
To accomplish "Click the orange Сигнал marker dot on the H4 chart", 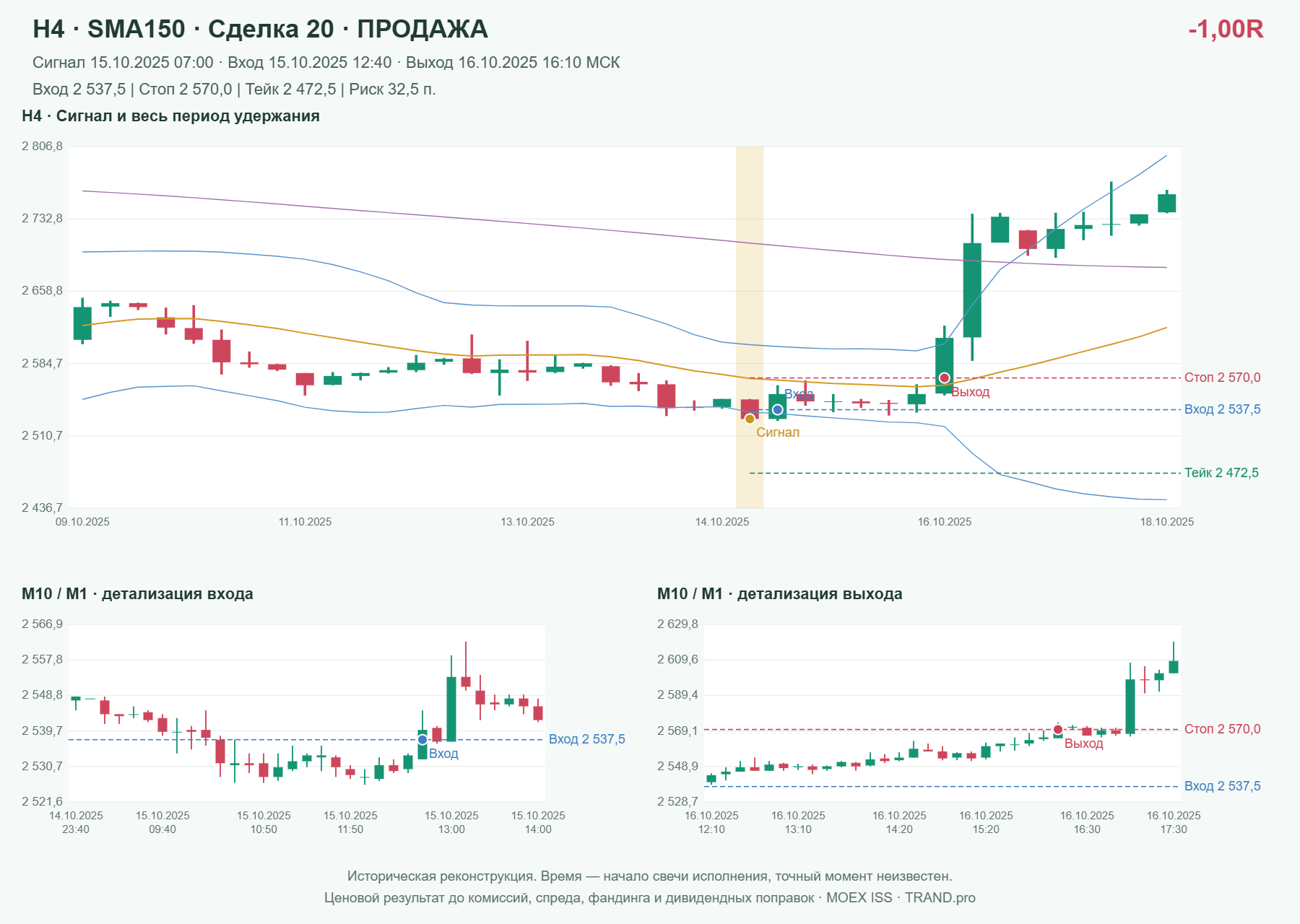I will 750,419.
